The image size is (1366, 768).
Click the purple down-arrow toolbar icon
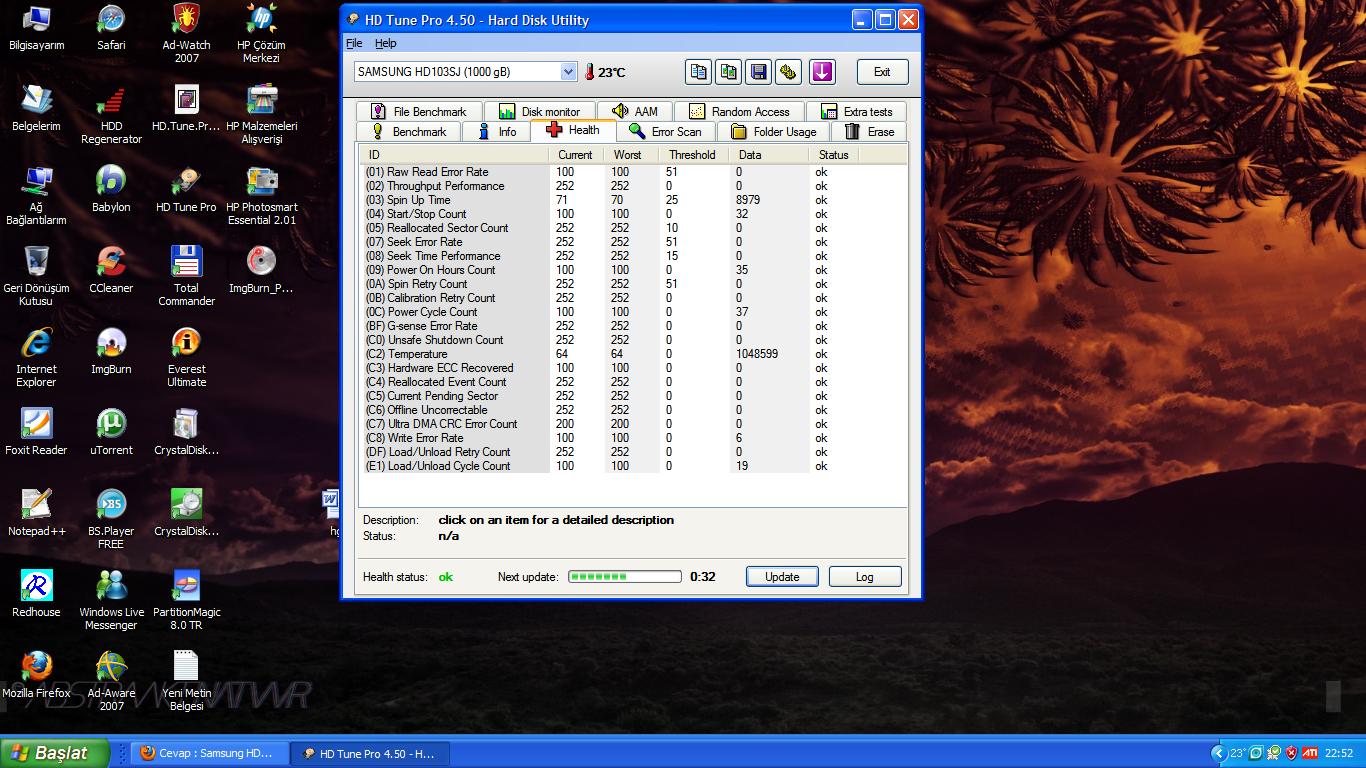pyautogui.click(x=821, y=72)
